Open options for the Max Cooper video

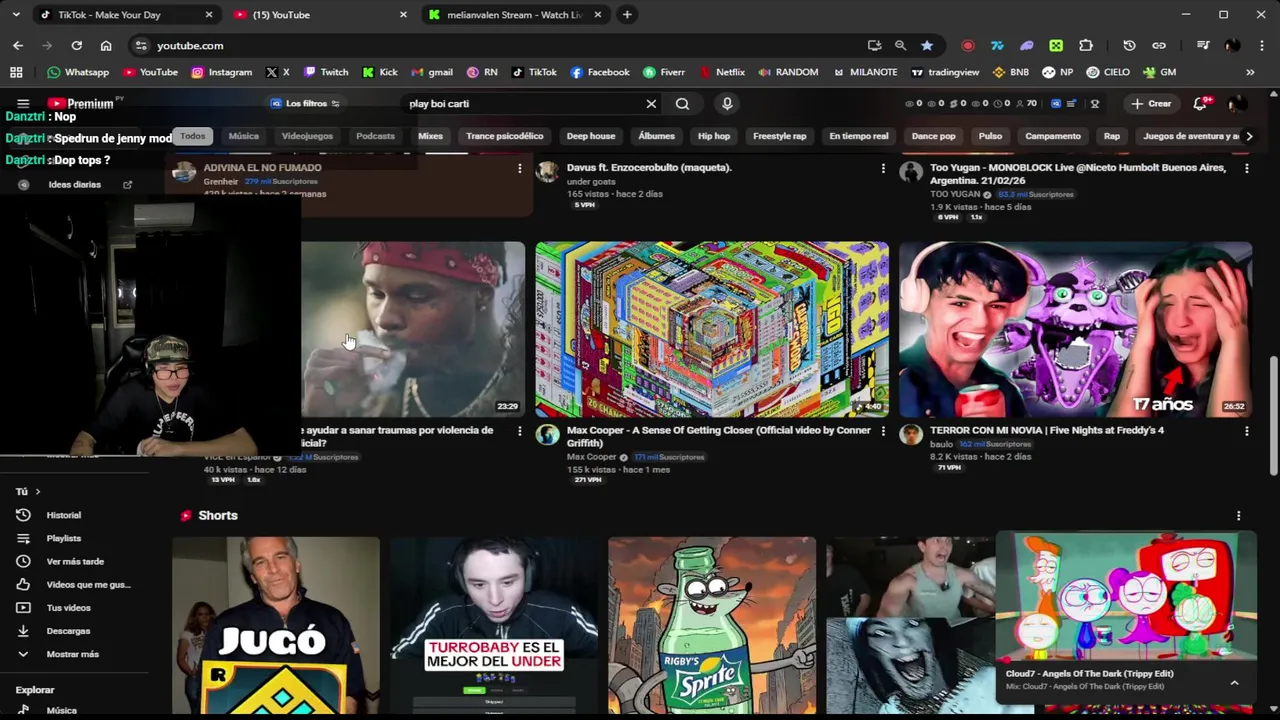(882, 431)
